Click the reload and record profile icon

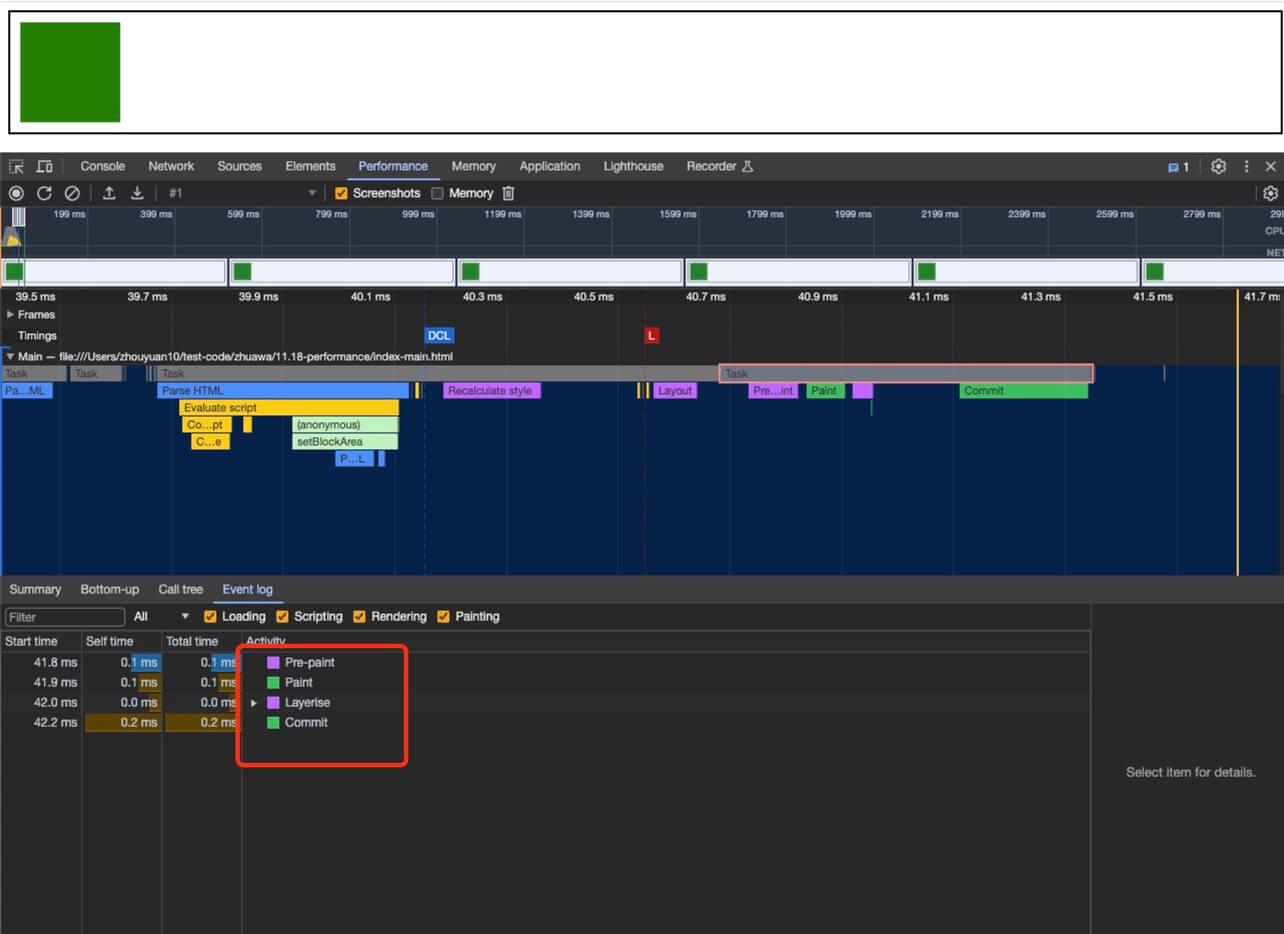[x=44, y=193]
